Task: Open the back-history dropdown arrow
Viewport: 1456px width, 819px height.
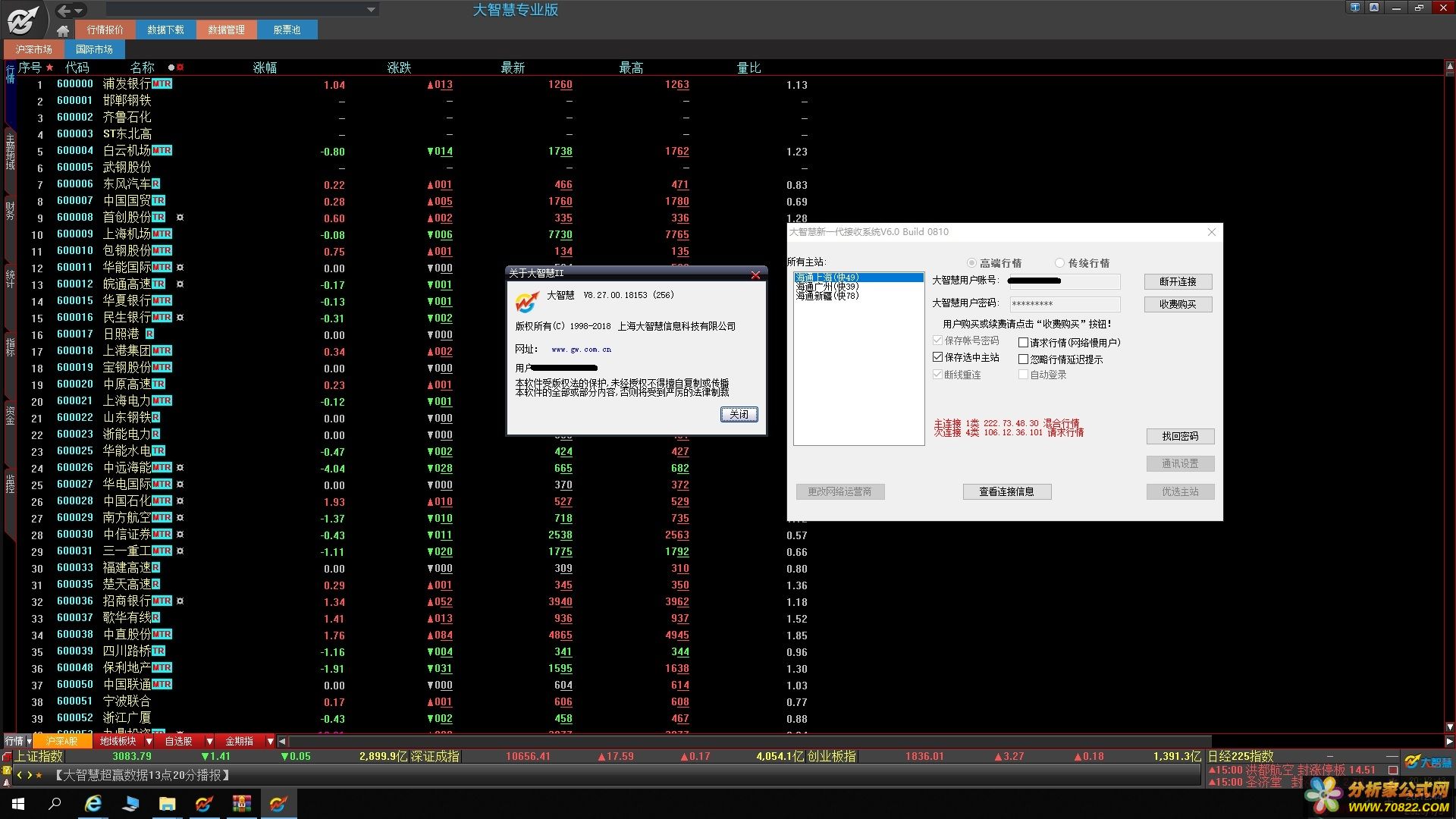Action: [x=79, y=11]
